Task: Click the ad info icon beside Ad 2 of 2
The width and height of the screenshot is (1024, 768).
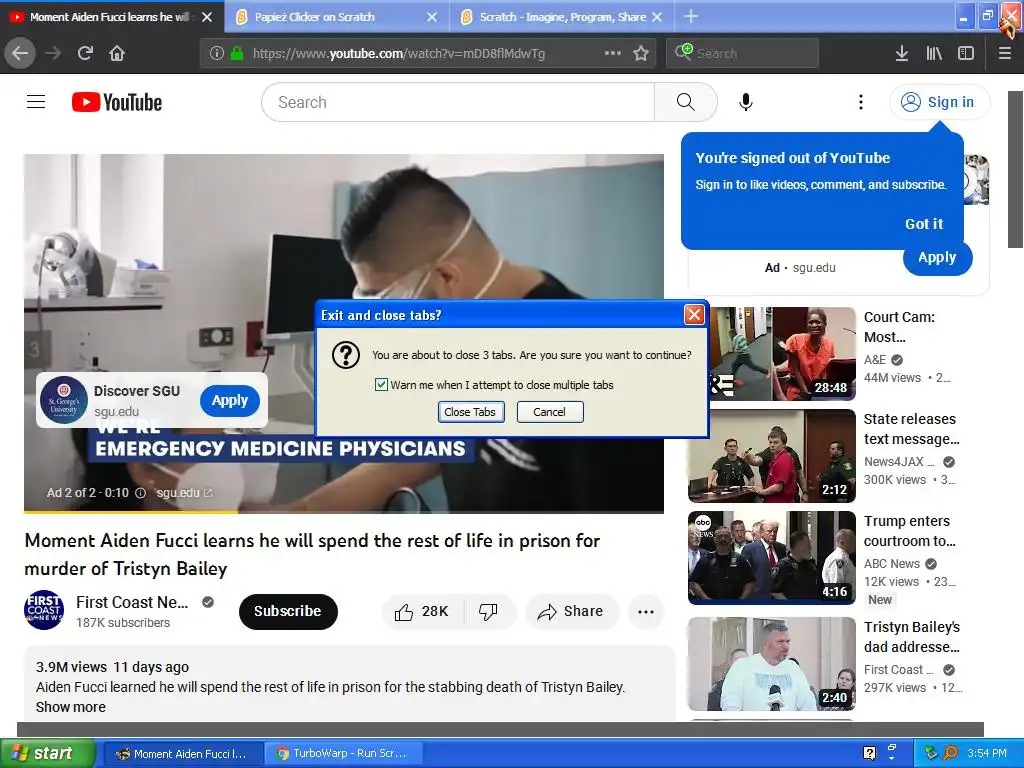Action: click(x=140, y=493)
